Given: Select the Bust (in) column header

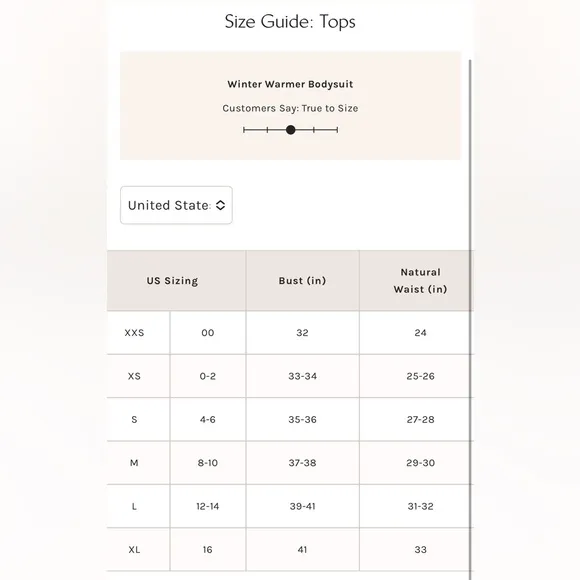Looking at the screenshot, I should (x=303, y=281).
